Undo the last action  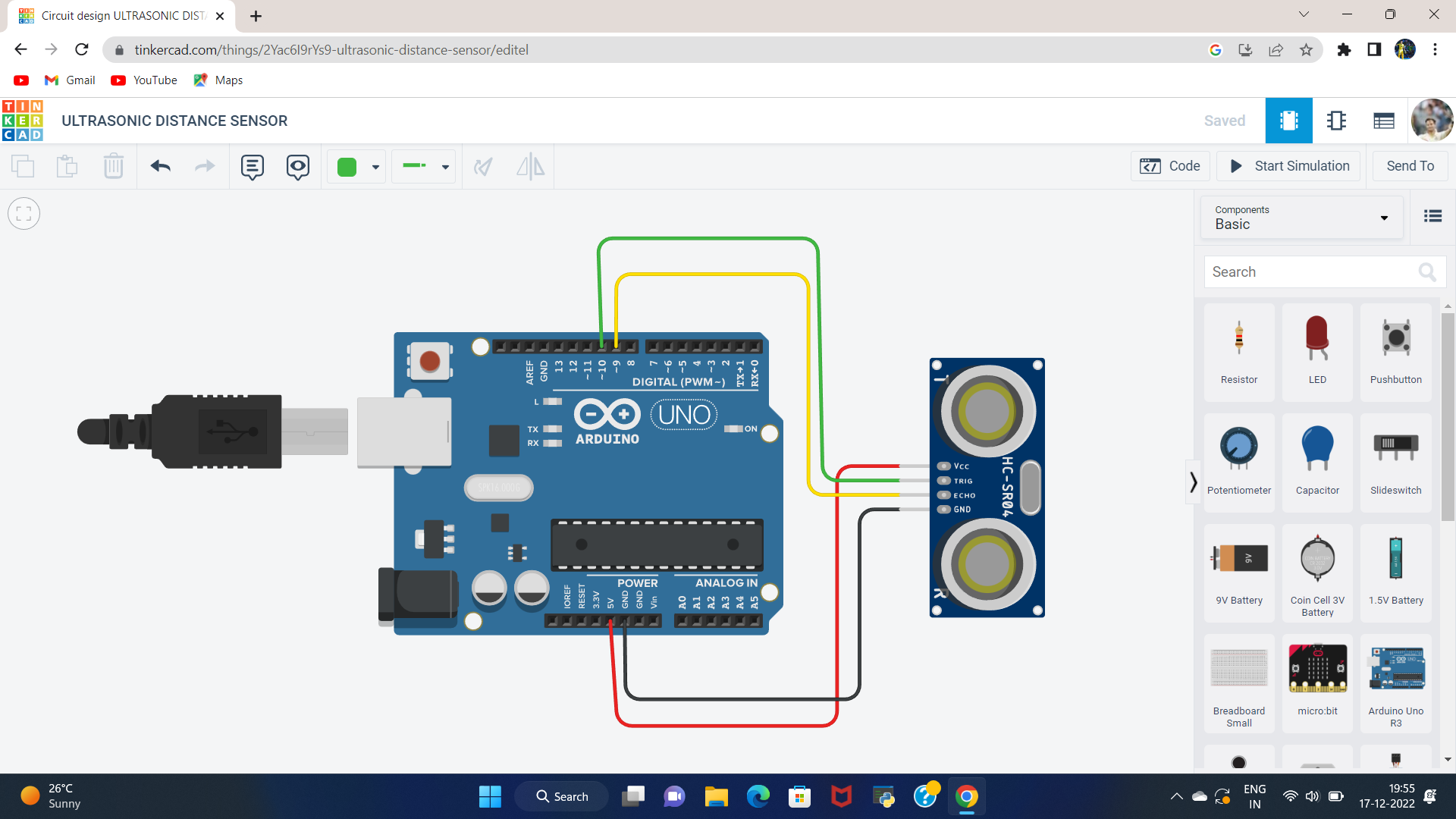click(160, 166)
